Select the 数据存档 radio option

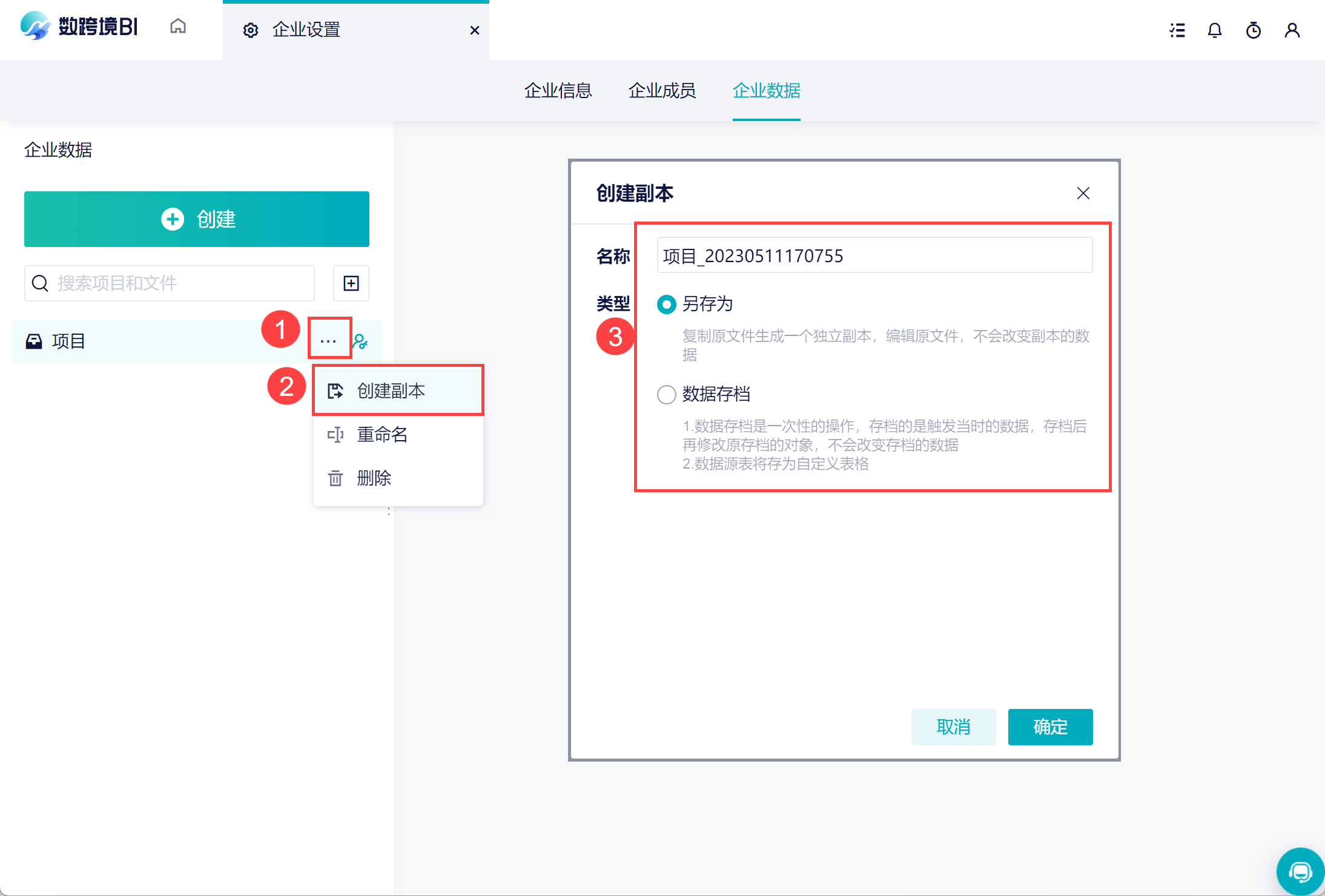pos(667,394)
